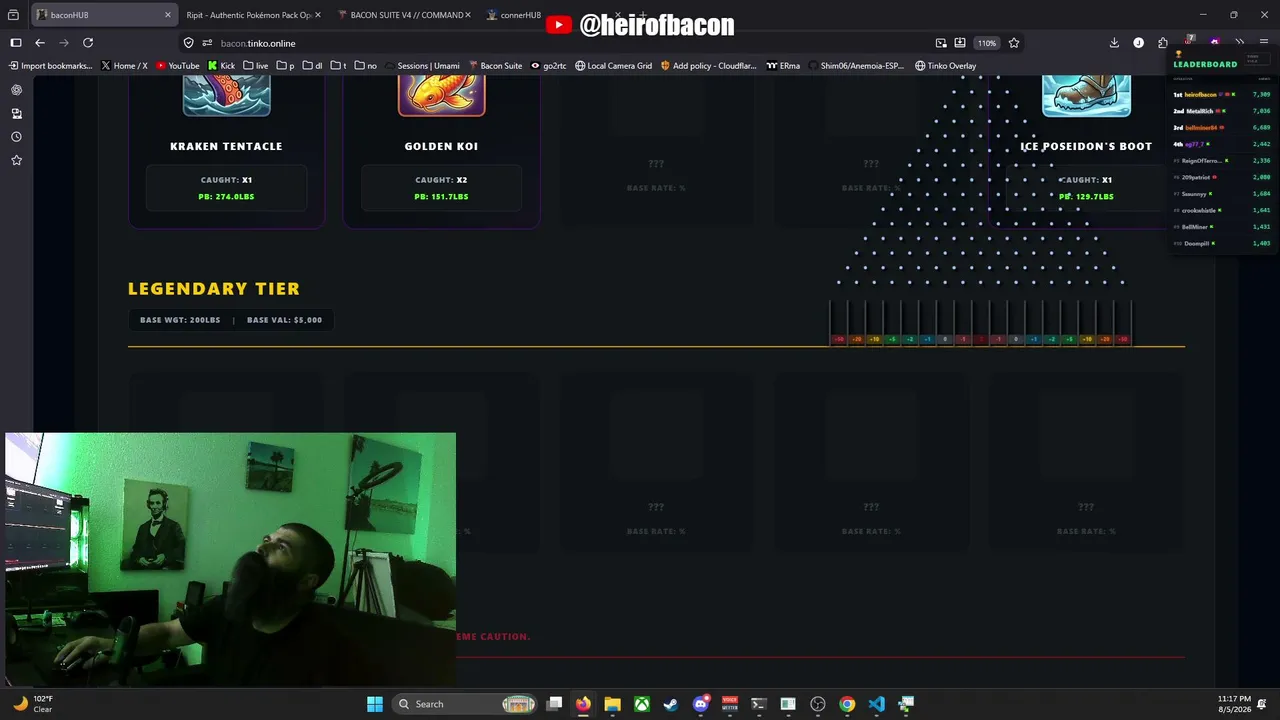This screenshot has width=1280, height=720.
Task: Open Visual Studio Code from taskbar
Action: click(876, 704)
